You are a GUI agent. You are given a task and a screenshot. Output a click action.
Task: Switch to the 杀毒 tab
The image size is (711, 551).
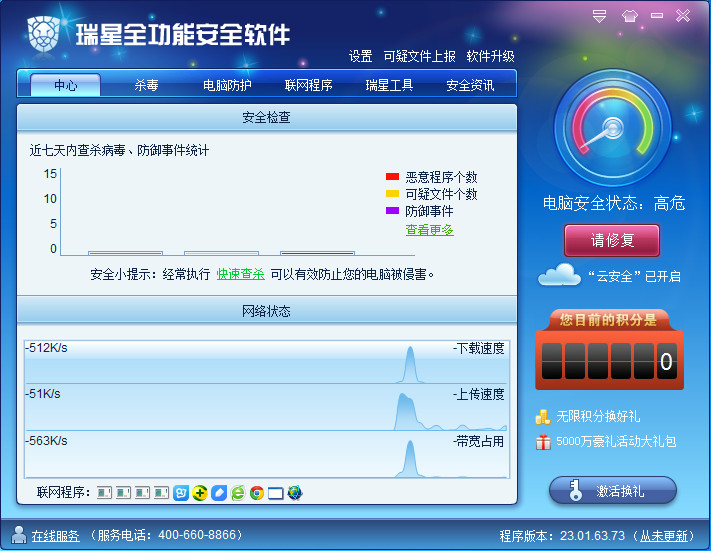(x=147, y=85)
